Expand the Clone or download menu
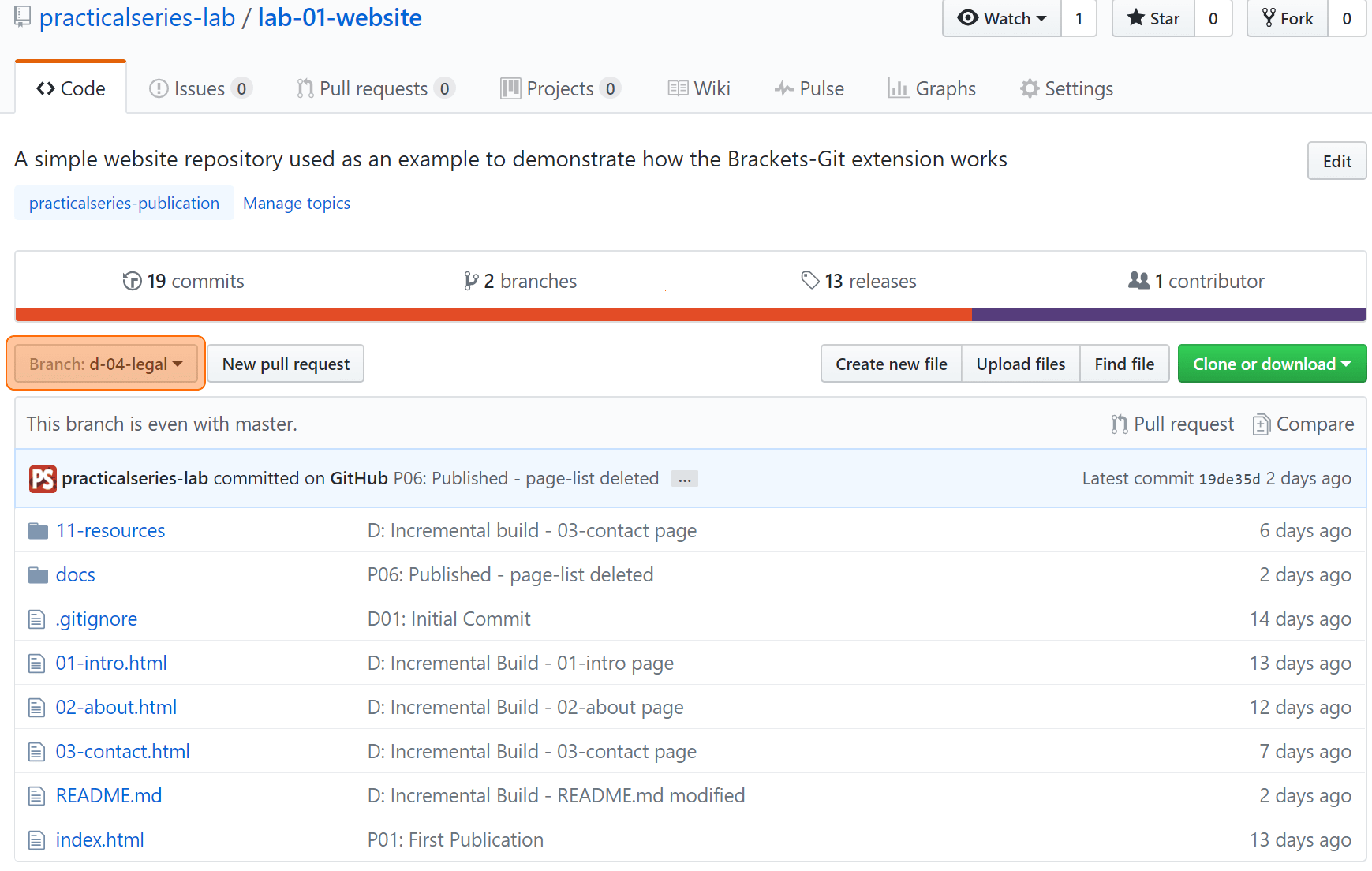 tap(1272, 364)
